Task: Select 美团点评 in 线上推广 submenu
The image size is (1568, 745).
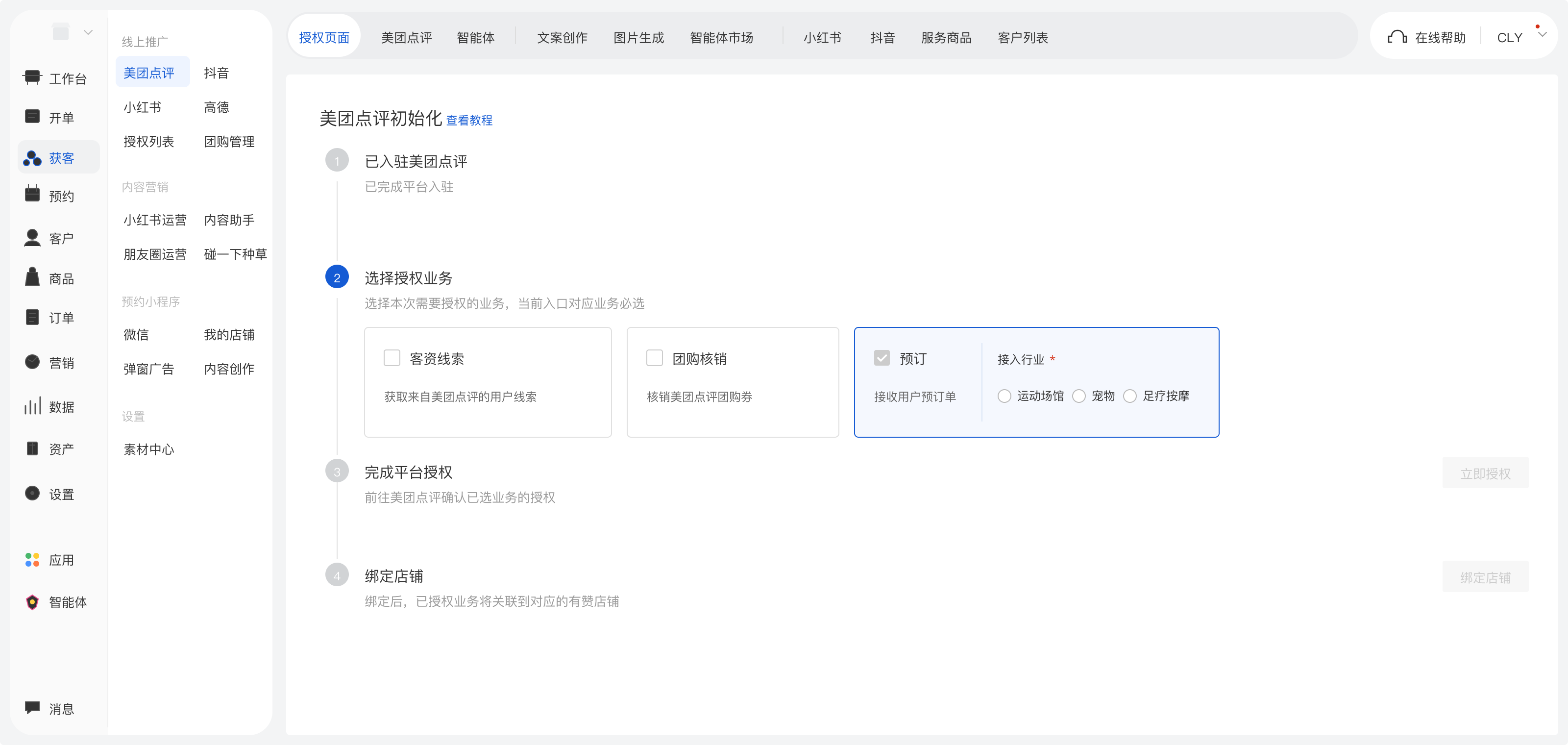Action: click(152, 73)
